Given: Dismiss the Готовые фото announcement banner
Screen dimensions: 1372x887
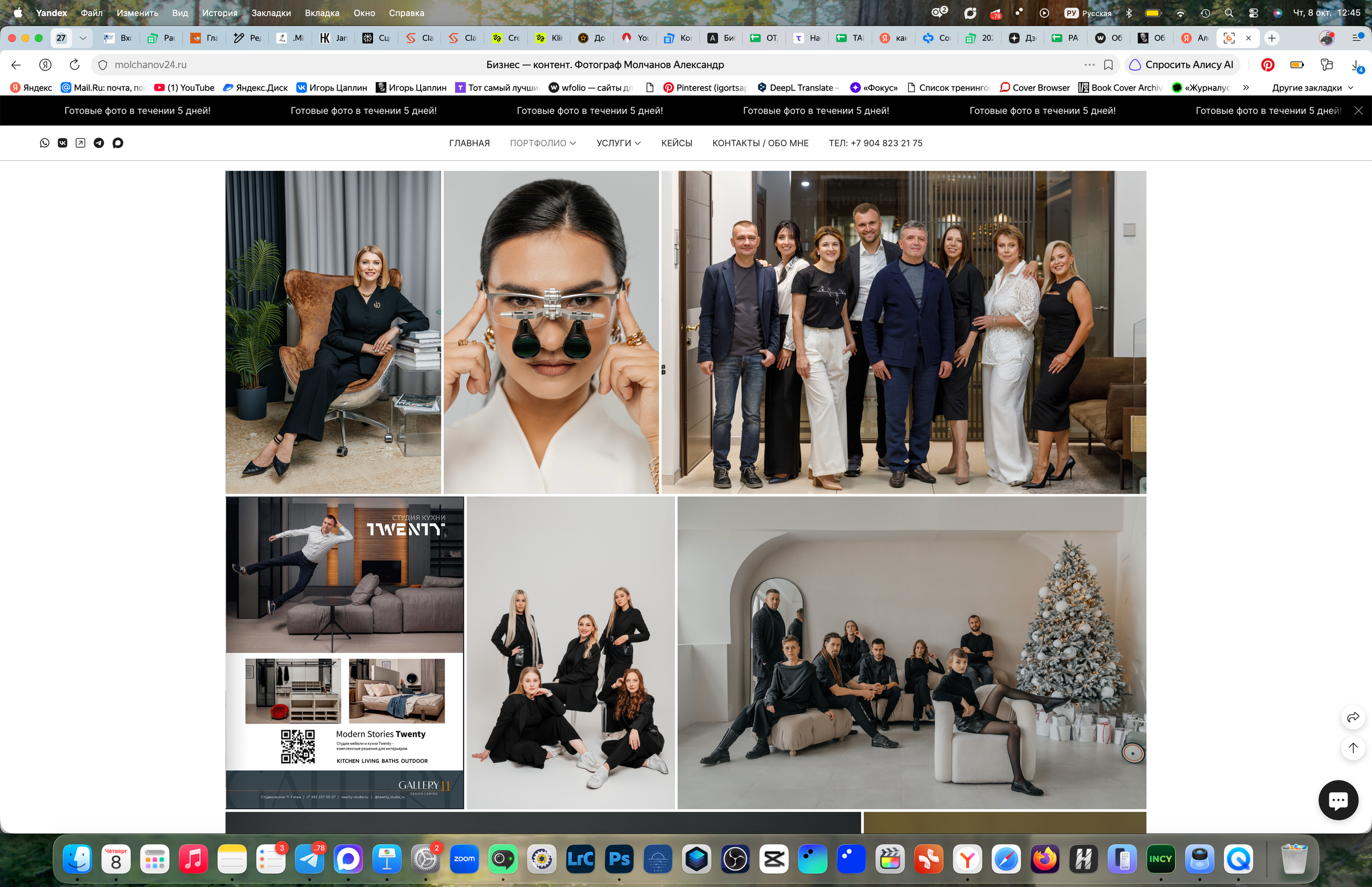Looking at the screenshot, I should coord(1358,110).
